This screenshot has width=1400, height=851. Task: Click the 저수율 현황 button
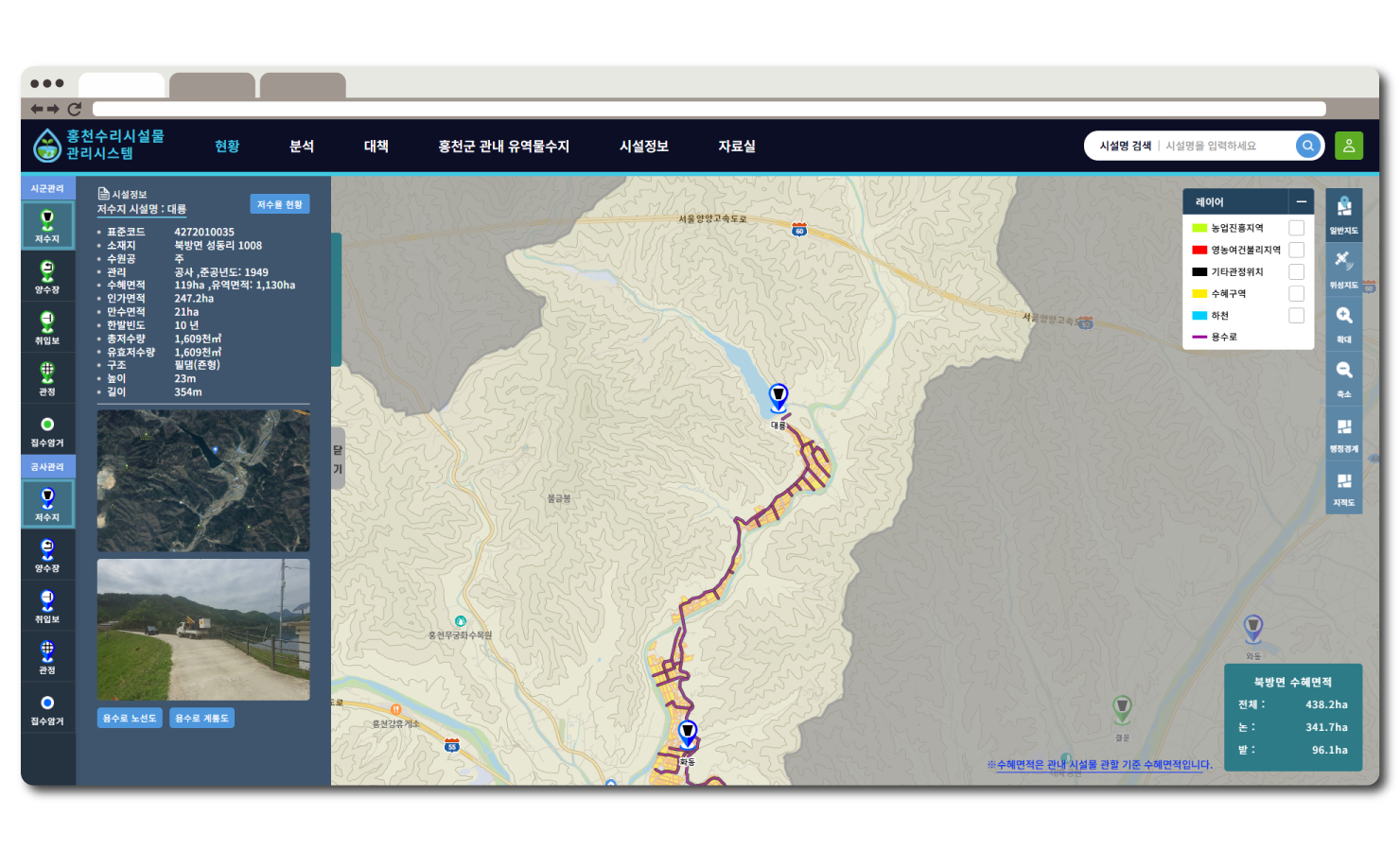[280, 204]
